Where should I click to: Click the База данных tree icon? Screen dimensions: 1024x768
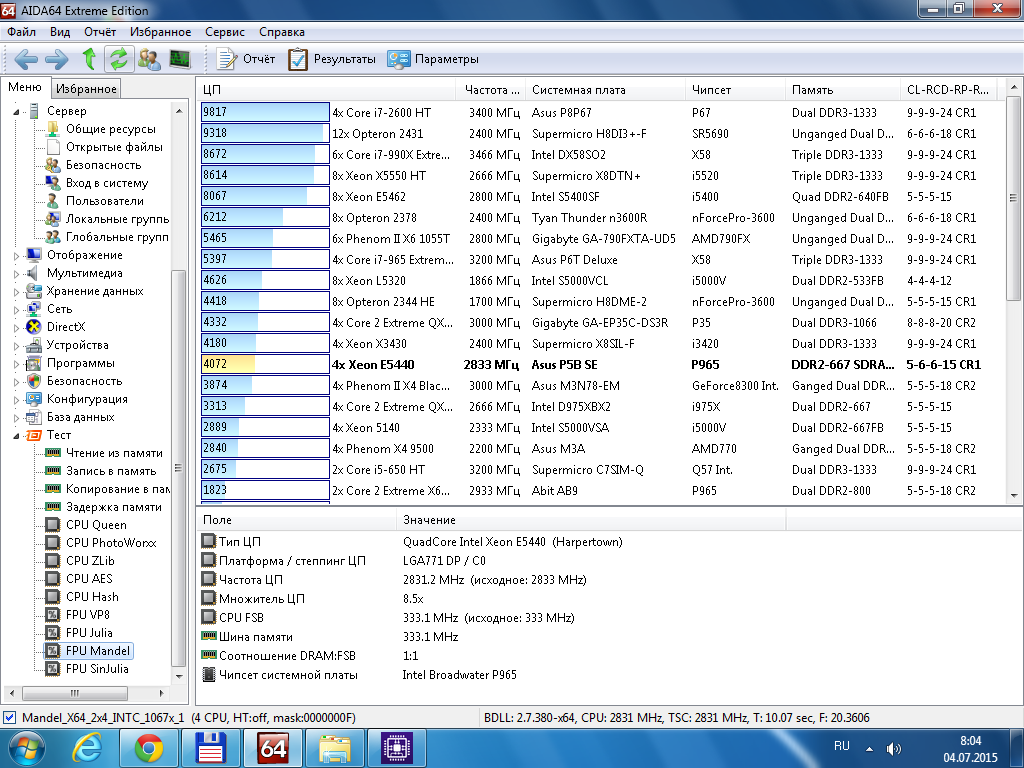pyautogui.click(x=34, y=417)
